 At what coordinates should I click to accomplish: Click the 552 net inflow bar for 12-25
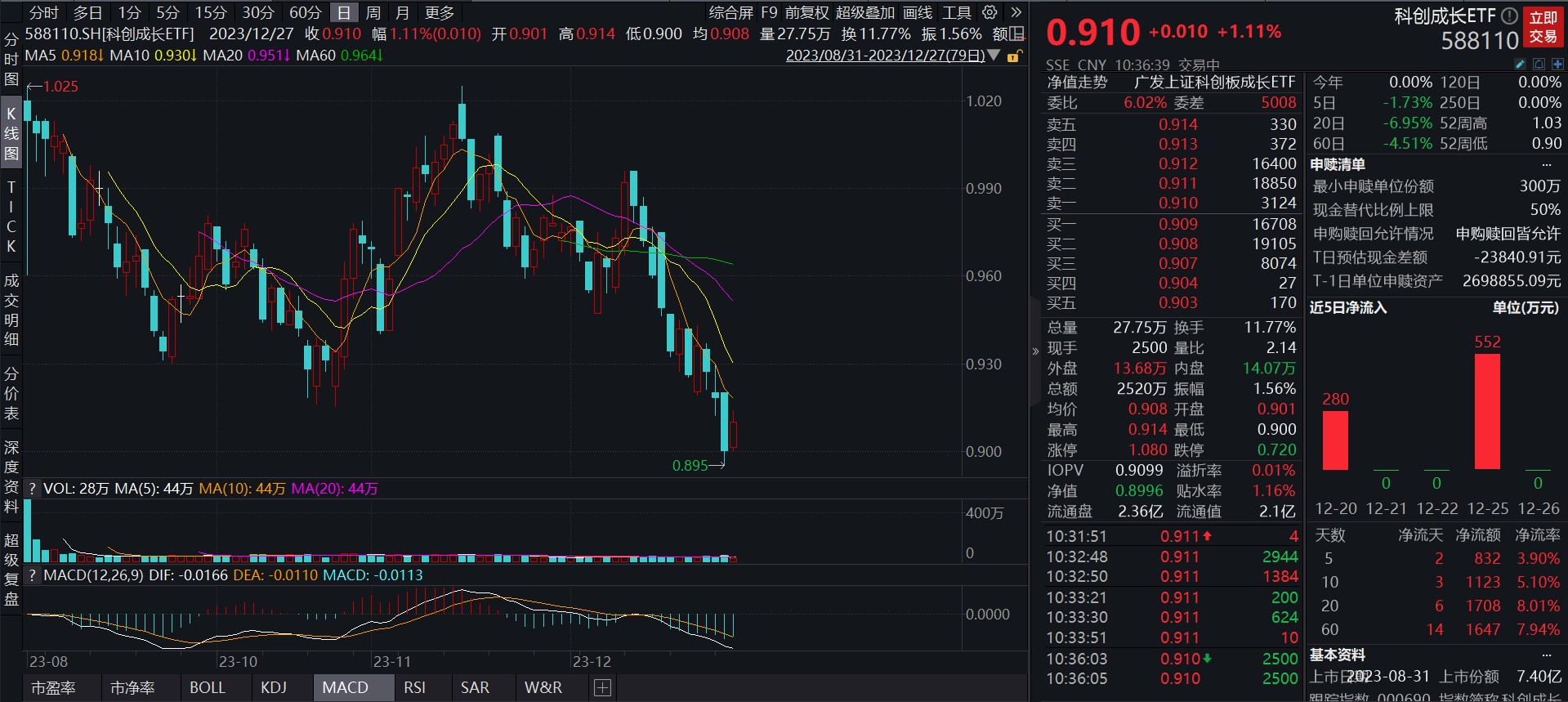pos(1487,411)
